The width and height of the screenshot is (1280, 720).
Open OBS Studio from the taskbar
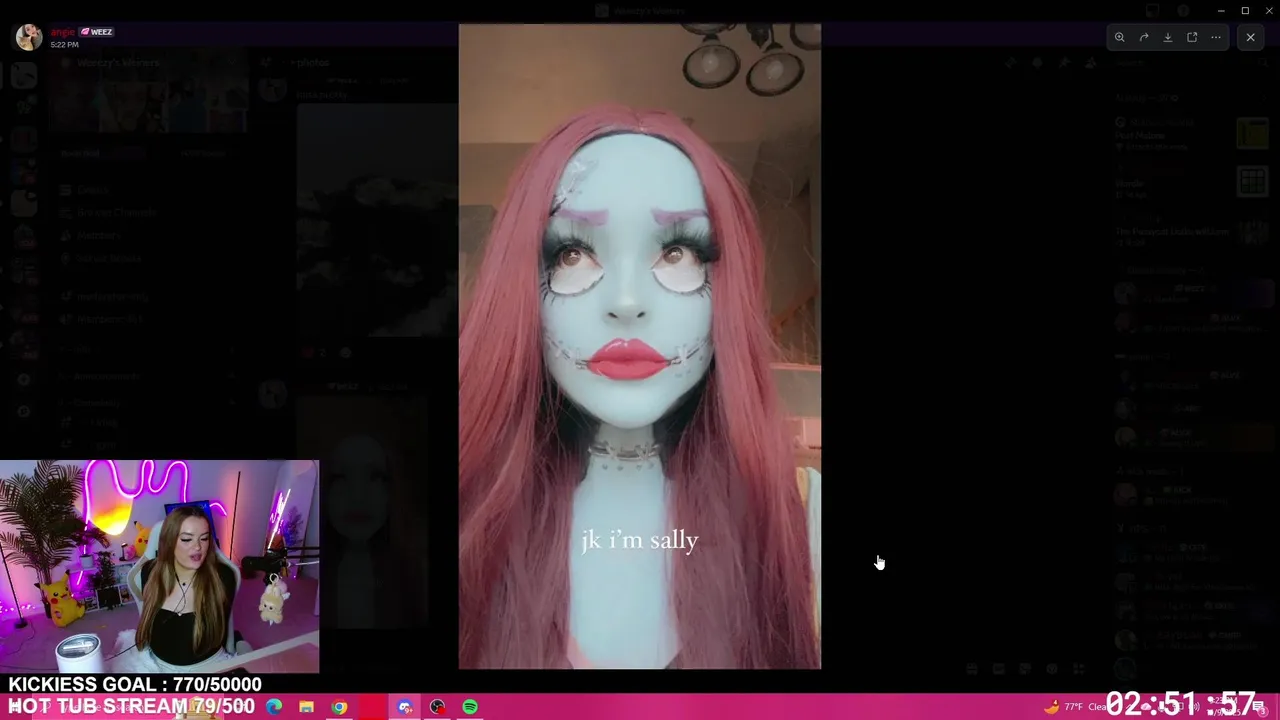pyautogui.click(x=437, y=707)
